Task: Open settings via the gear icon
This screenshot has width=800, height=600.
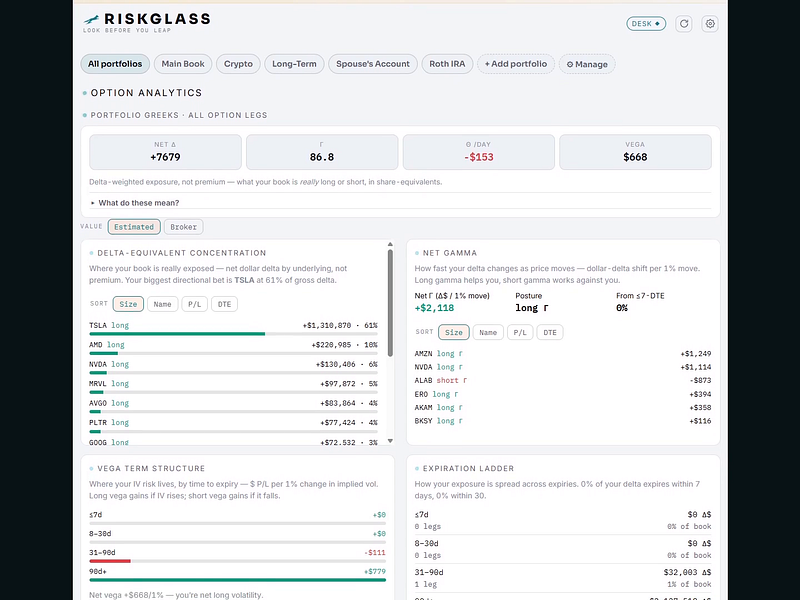Action: click(710, 23)
